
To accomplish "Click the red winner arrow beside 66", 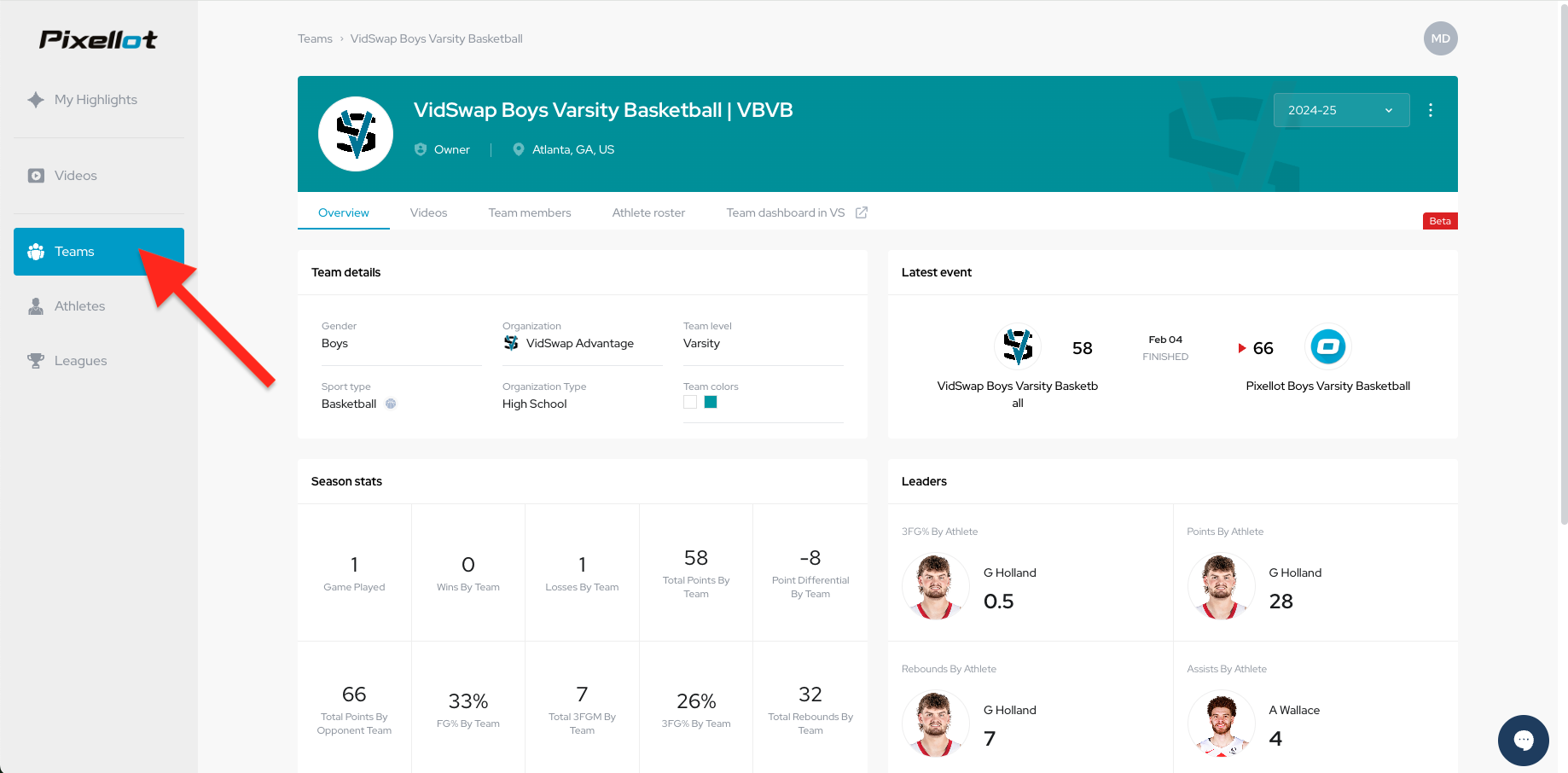I will 1242,348.
